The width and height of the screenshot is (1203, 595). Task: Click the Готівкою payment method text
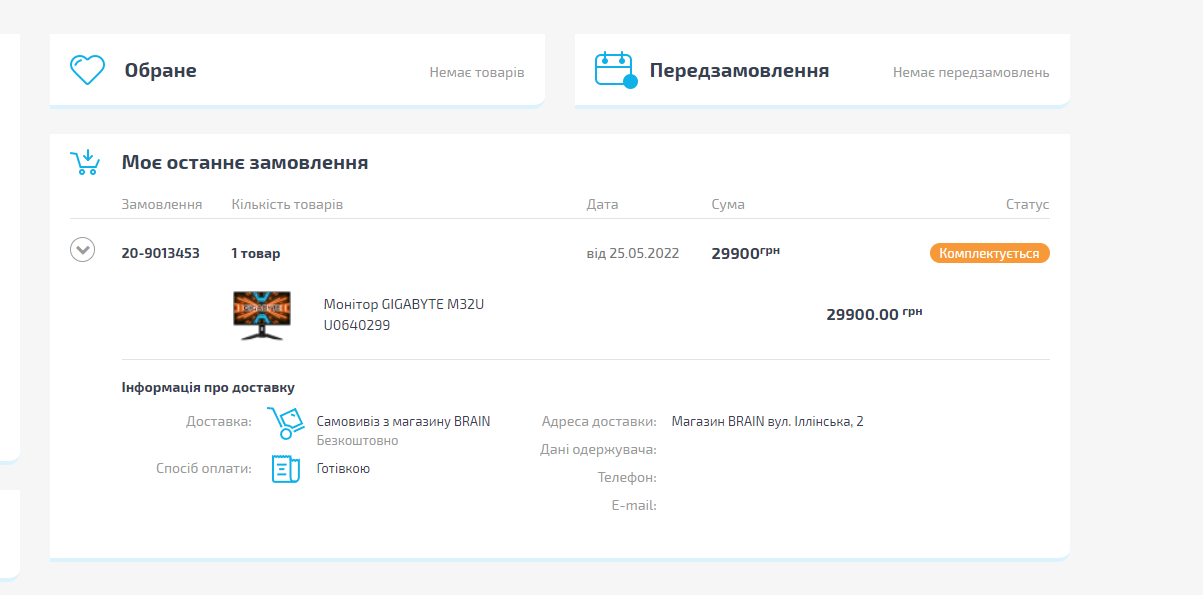[x=343, y=468]
